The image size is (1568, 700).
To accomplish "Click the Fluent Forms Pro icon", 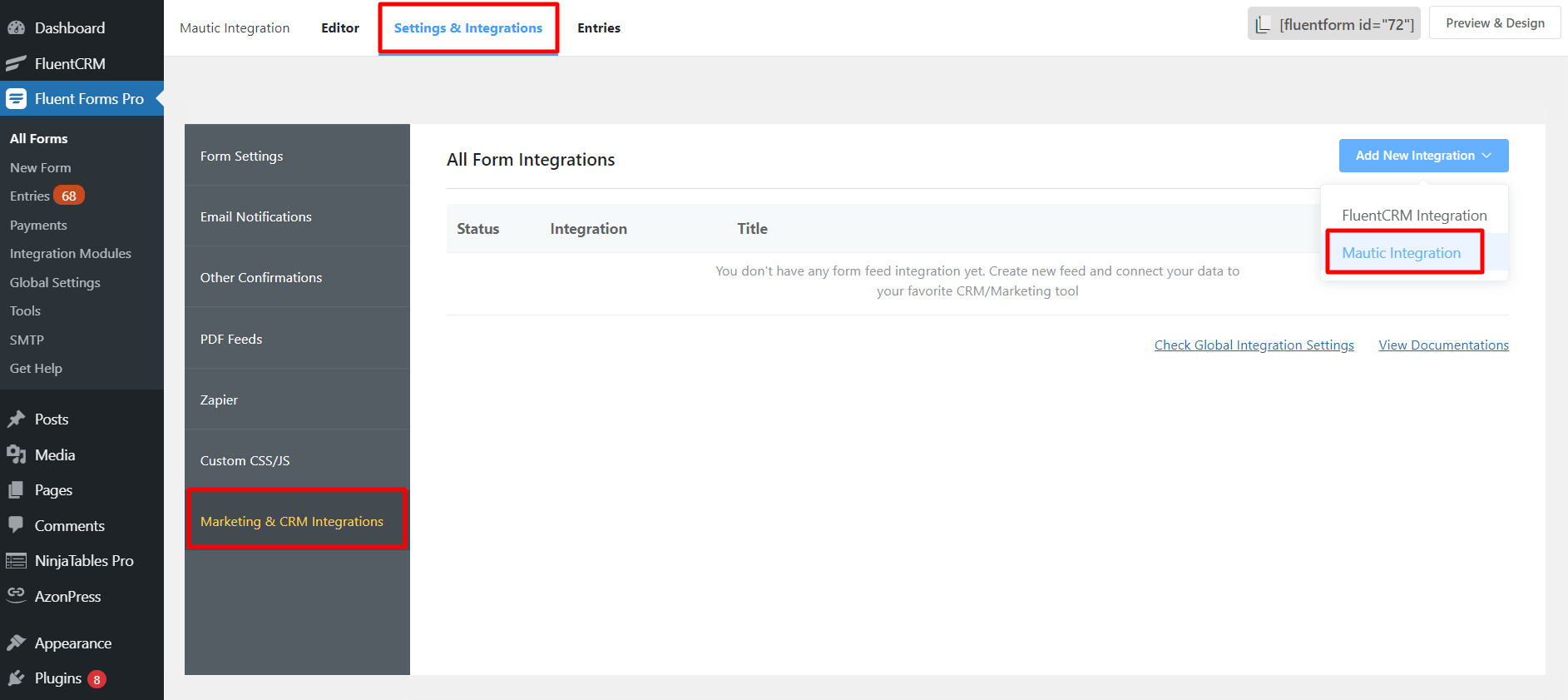I will click(x=16, y=99).
